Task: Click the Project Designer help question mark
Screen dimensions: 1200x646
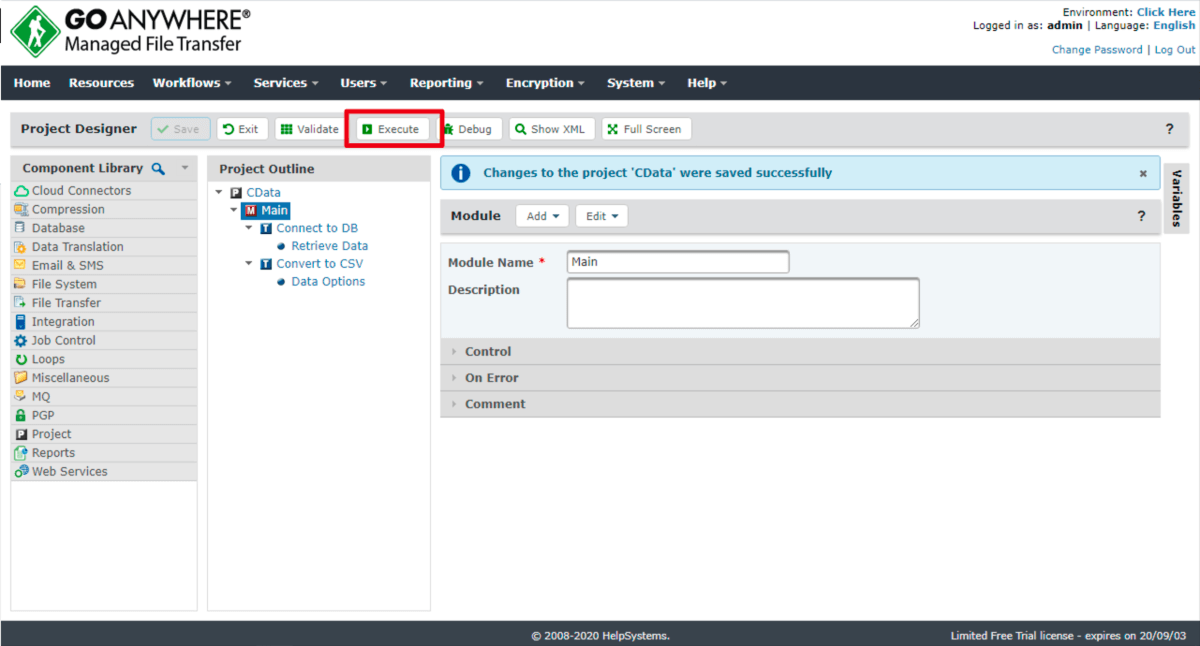Action: pos(1170,129)
